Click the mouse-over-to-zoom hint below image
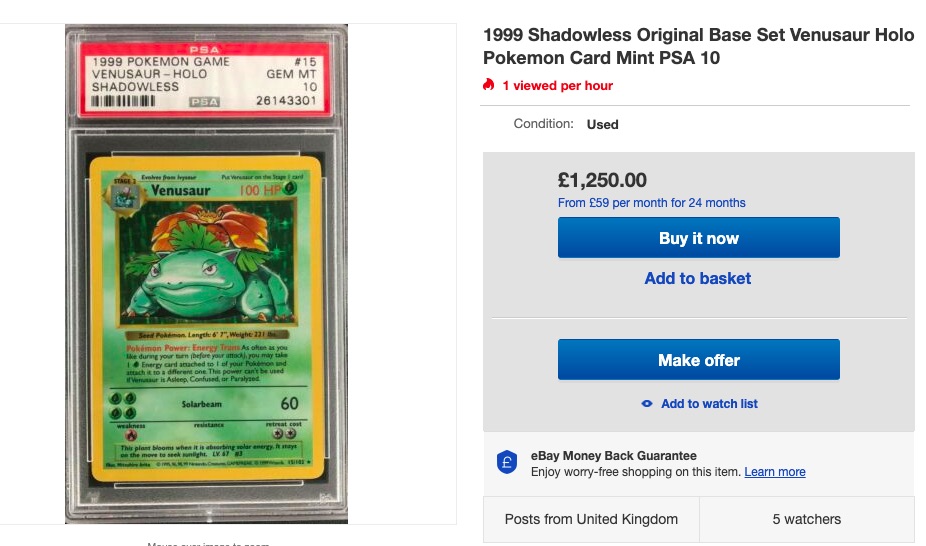Screen dimensions: 926x546 click(x=206, y=543)
